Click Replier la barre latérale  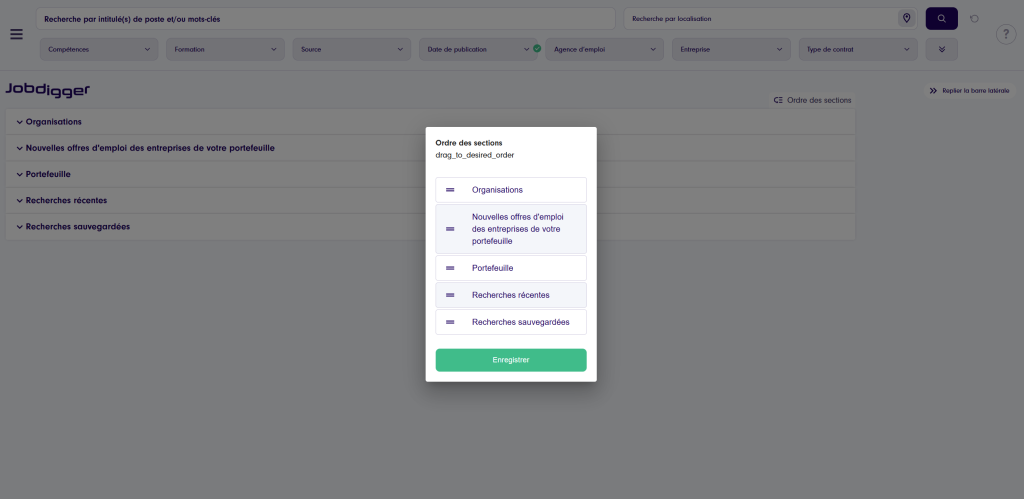(x=968, y=91)
